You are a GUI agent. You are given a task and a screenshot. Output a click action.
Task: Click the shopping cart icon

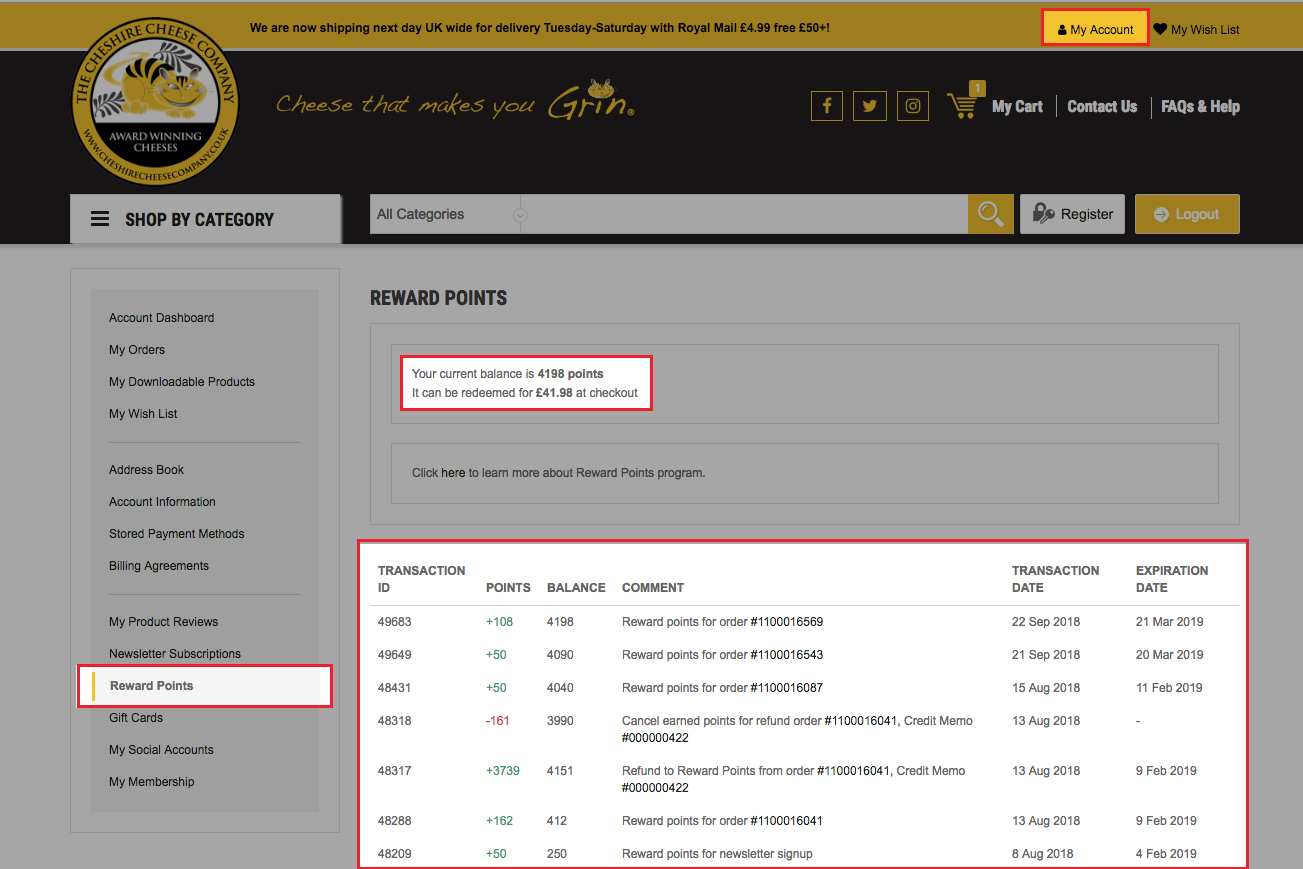point(962,106)
